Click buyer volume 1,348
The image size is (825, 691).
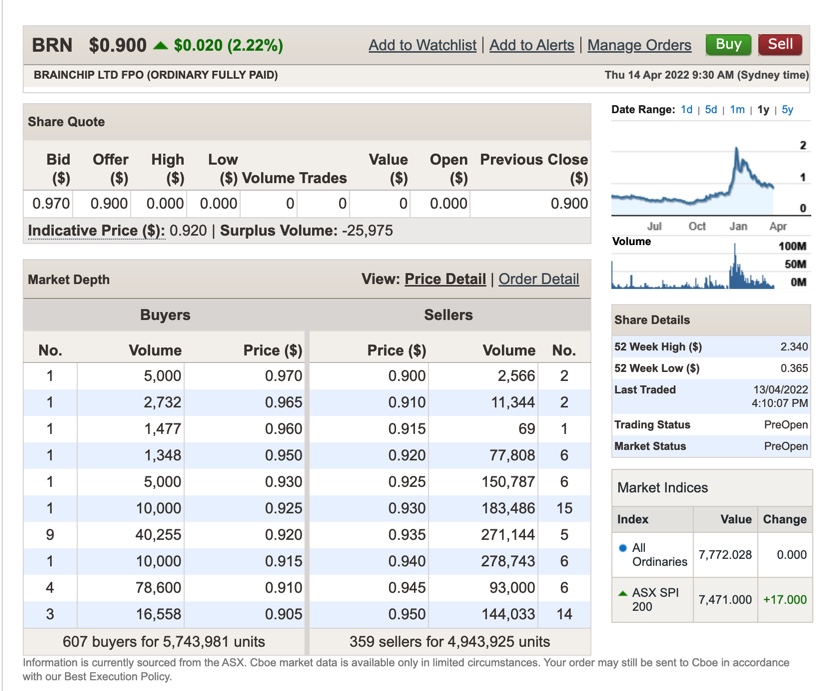coord(163,455)
